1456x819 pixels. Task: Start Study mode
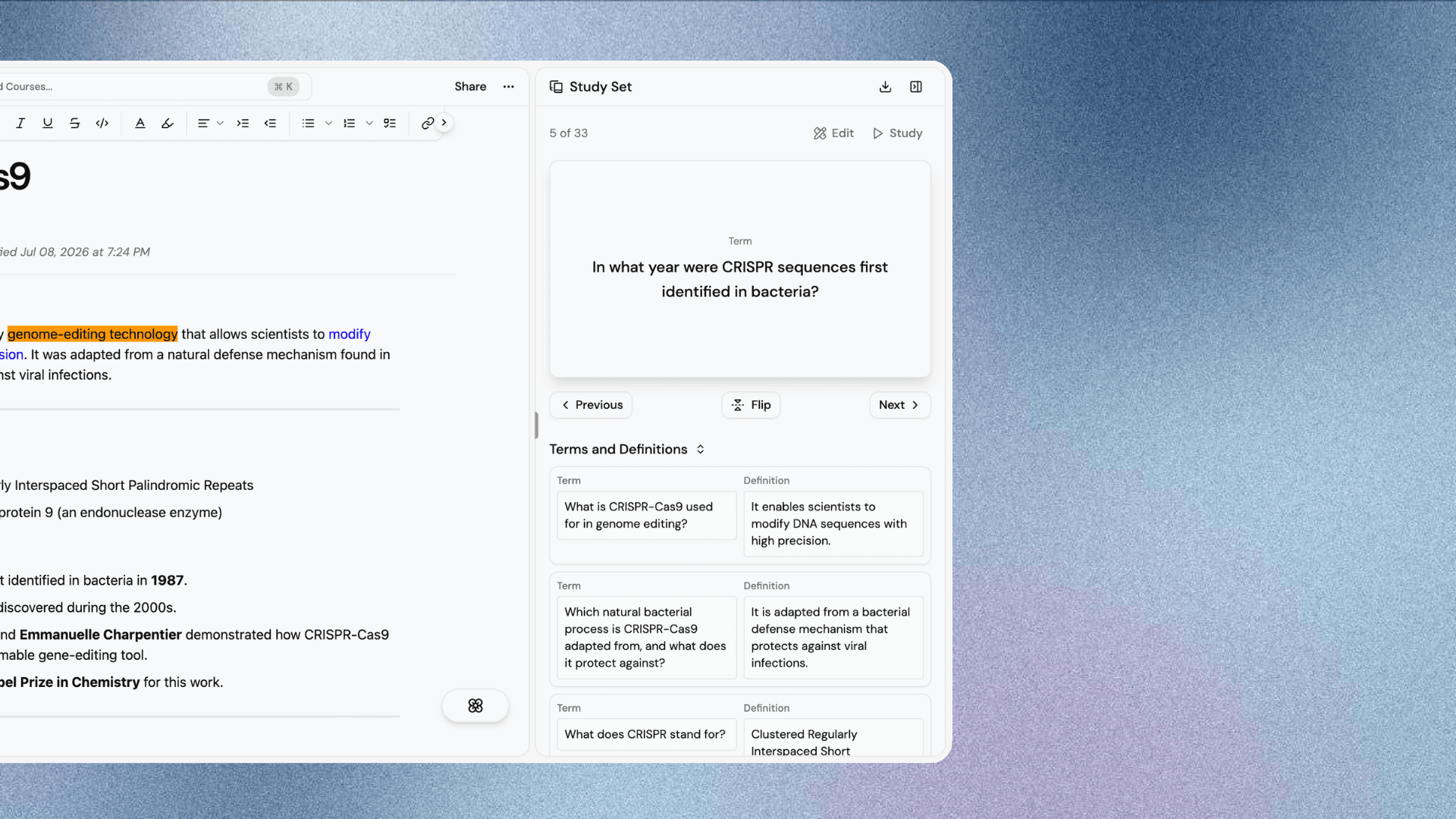[897, 133]
